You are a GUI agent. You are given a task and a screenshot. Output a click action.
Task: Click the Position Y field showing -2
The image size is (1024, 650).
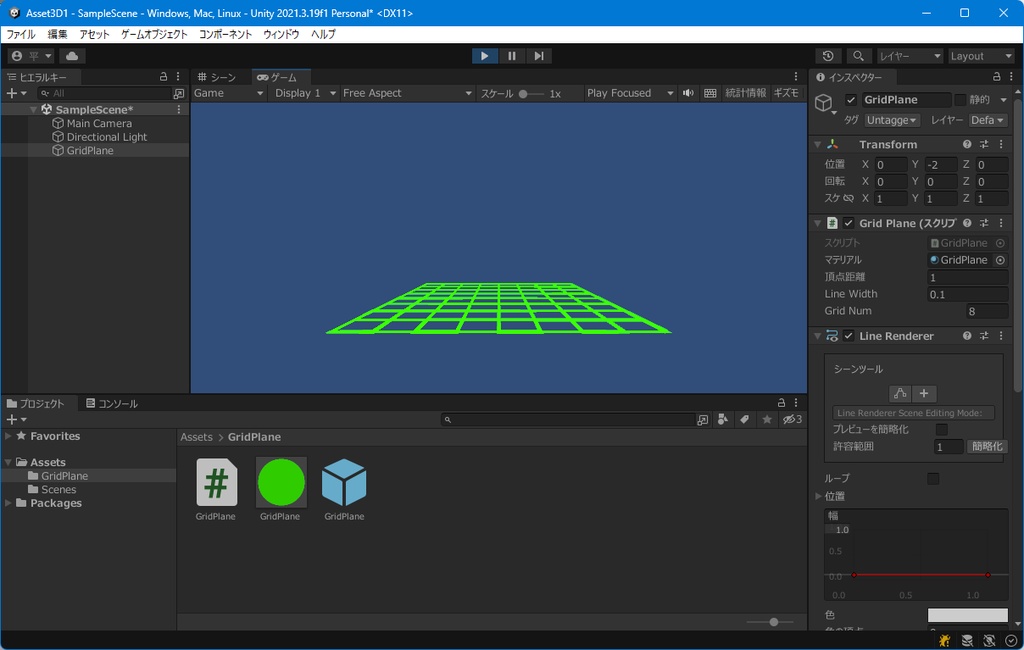point(941,165)
